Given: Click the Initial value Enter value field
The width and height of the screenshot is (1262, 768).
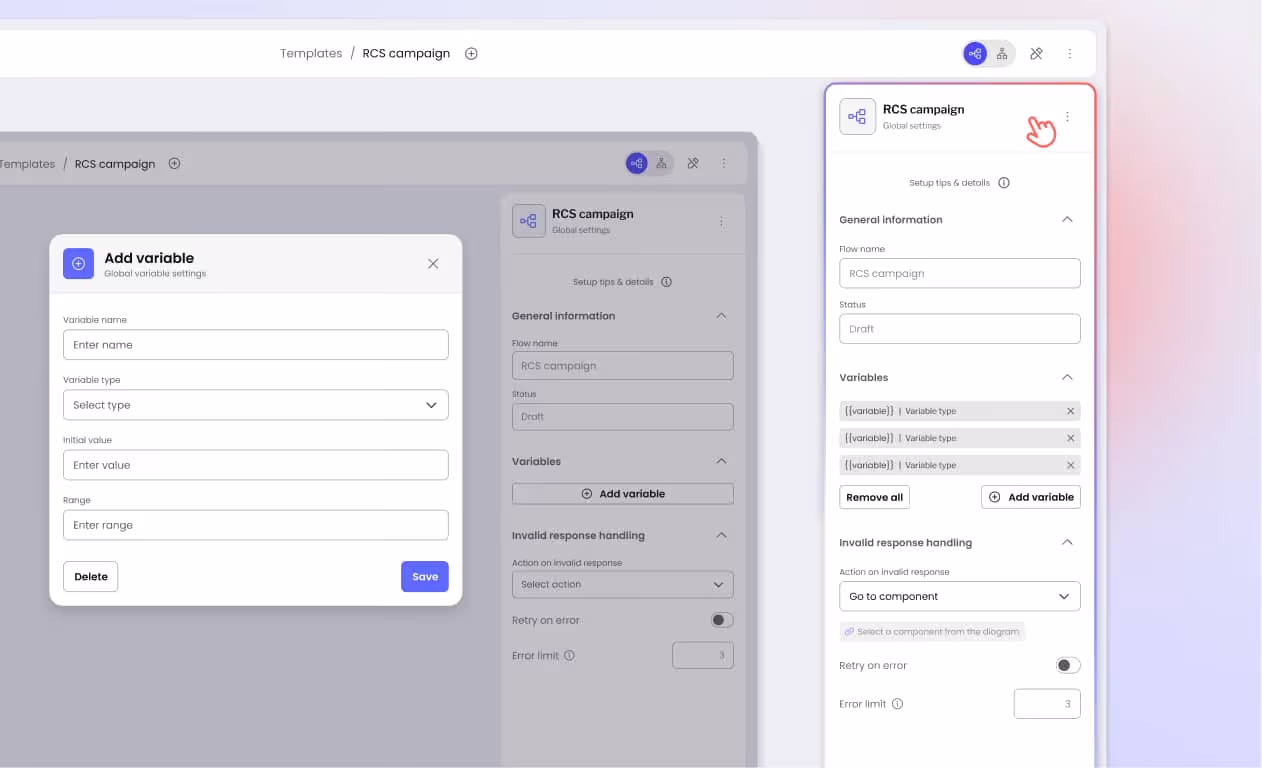Looking at the screenshot, I should [x=256, y=465].
